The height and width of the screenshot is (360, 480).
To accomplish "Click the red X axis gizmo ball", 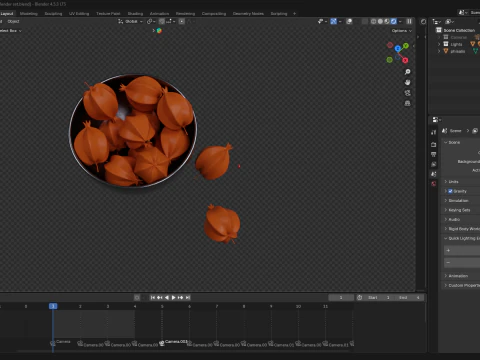I will click(x=405, y=60).
